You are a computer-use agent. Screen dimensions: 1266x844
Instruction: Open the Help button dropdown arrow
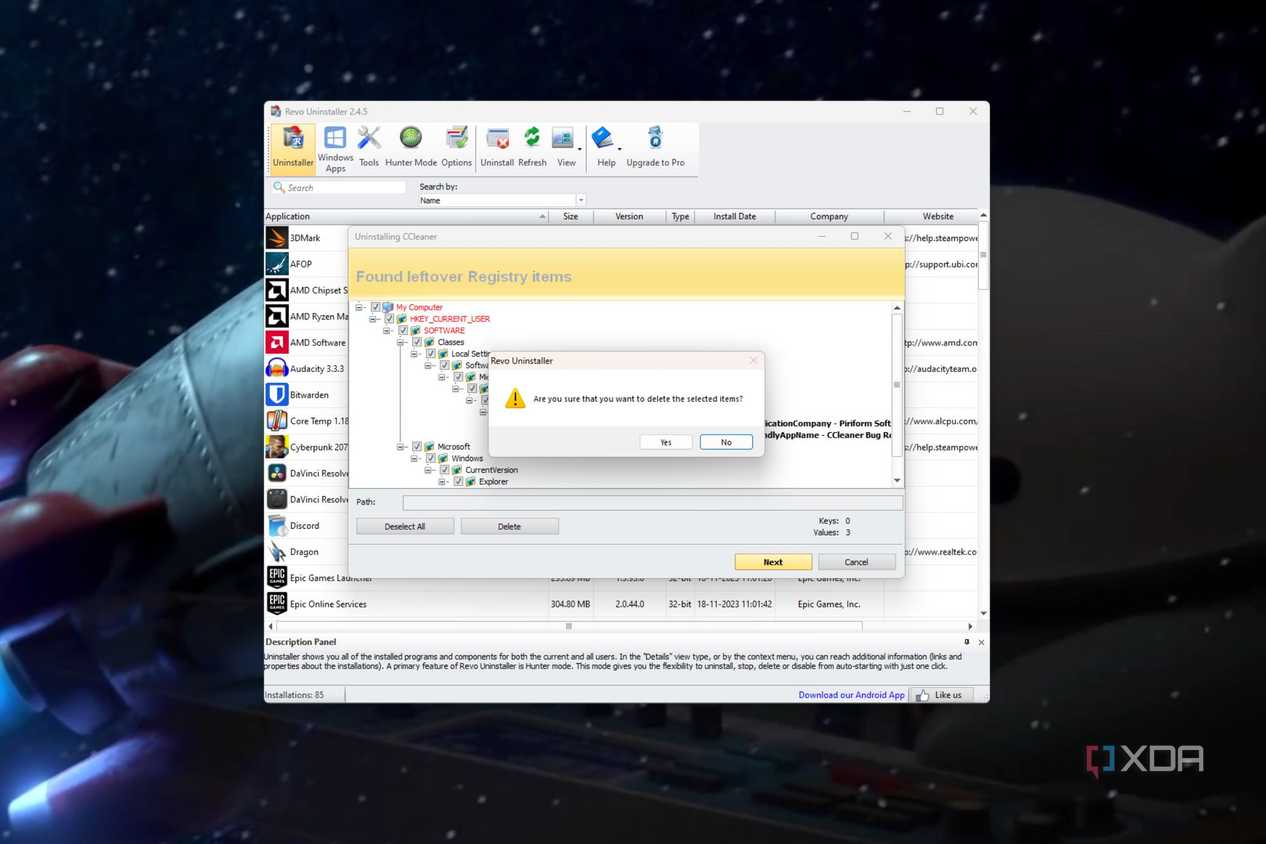[x=620, y=150]
